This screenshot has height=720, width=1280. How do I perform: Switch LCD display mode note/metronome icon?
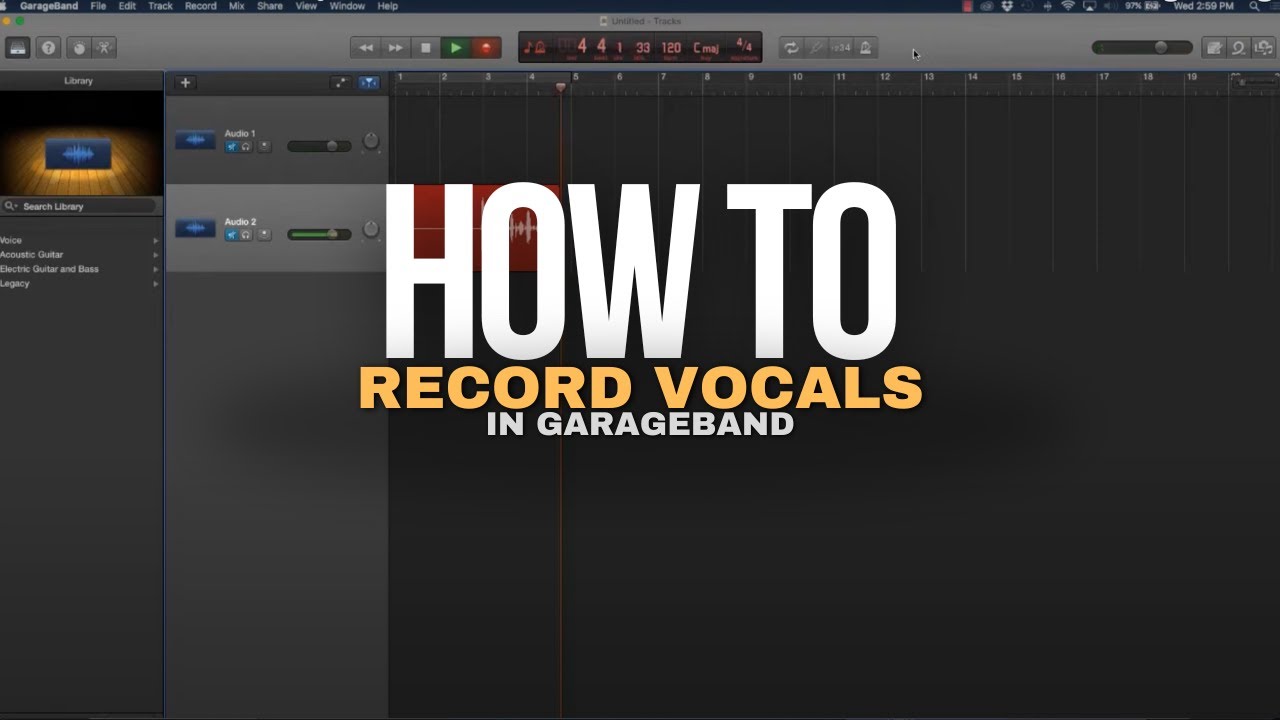[x=535, y=47]
